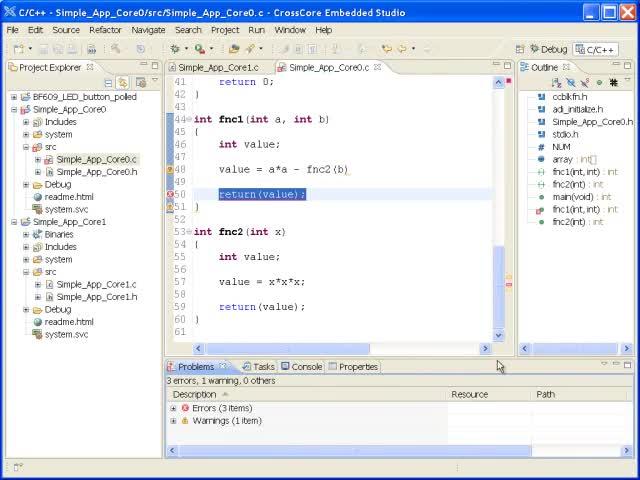
Task: Click the Search flashlight toolbar icon
Action: (x=250, y=49)
